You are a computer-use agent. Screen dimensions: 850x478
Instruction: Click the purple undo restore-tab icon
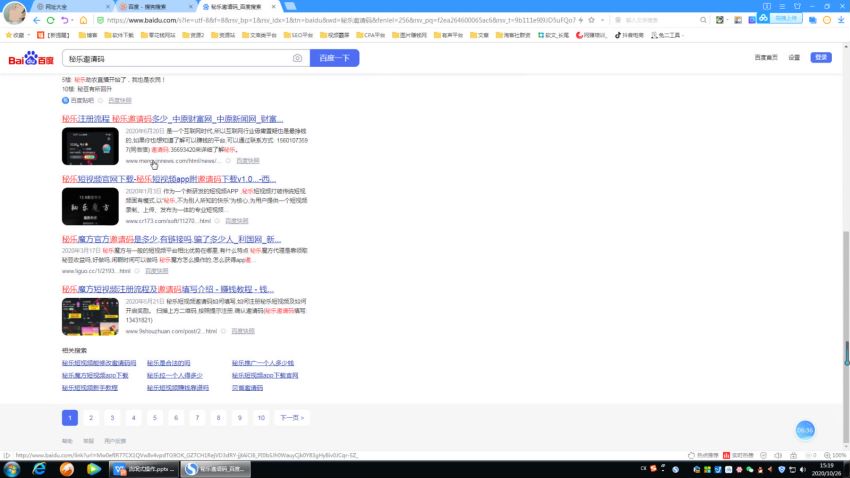coord(65,20)
